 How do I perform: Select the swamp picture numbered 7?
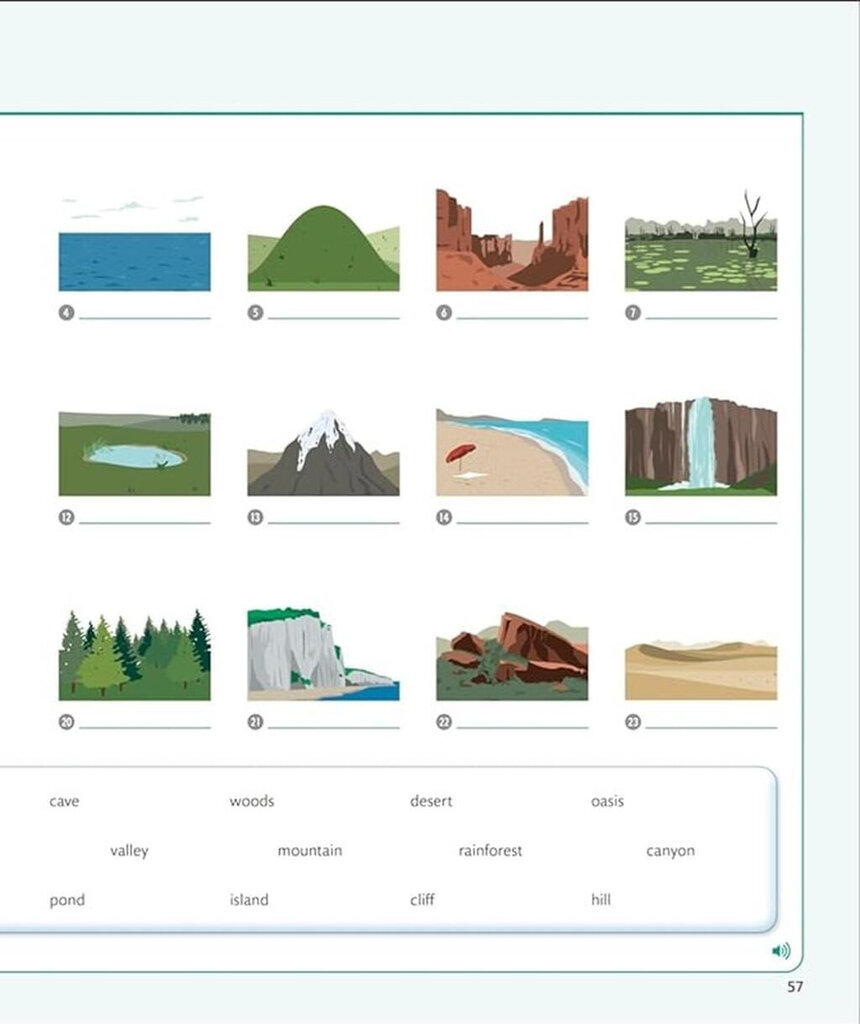coord(701,240)
